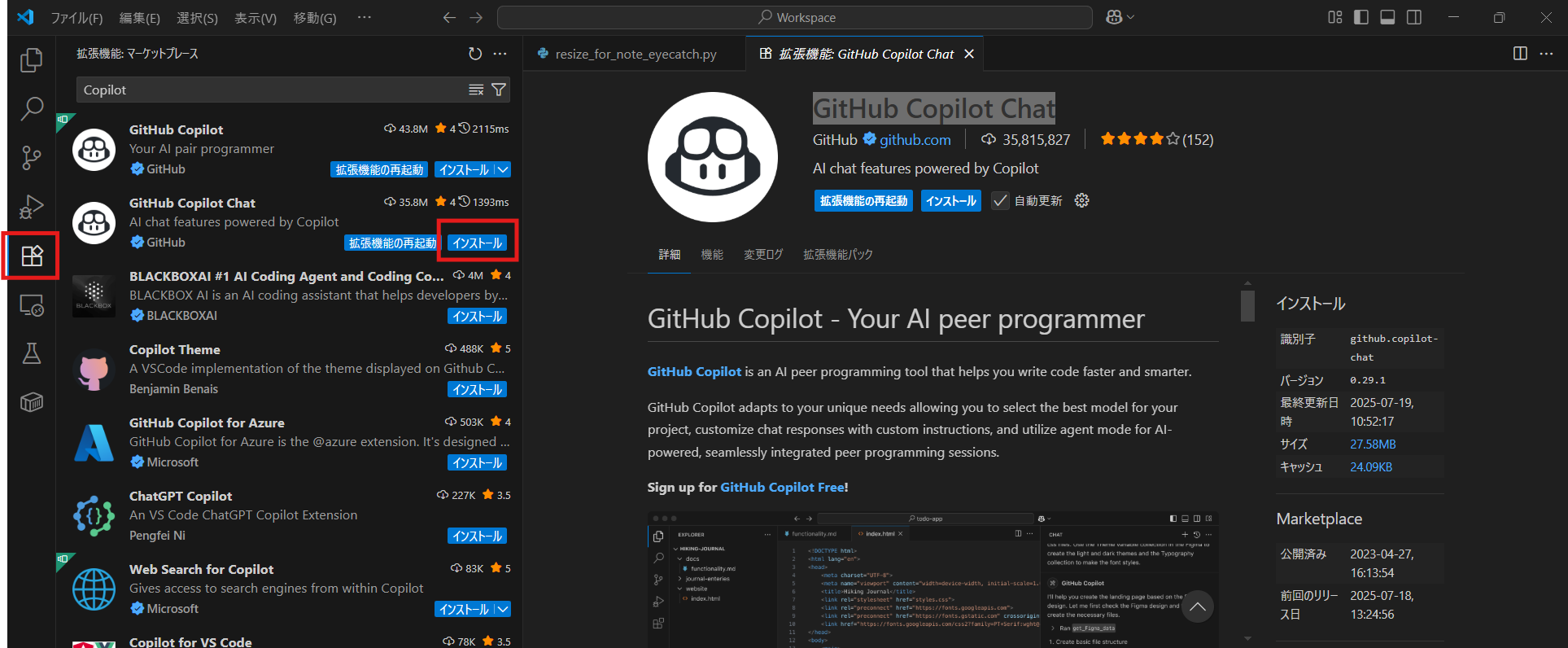Select the 変更ログ tab

point(763,255)
